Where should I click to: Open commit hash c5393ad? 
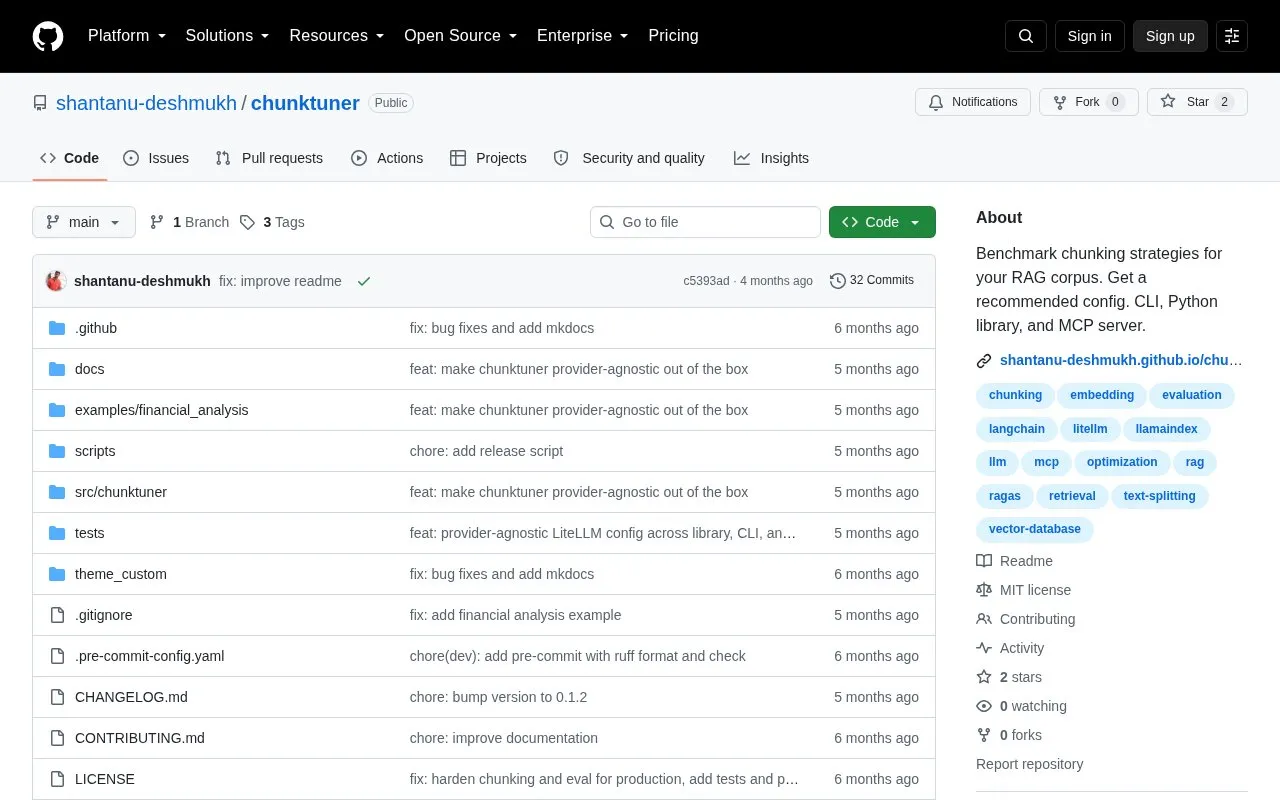point(706,281)
